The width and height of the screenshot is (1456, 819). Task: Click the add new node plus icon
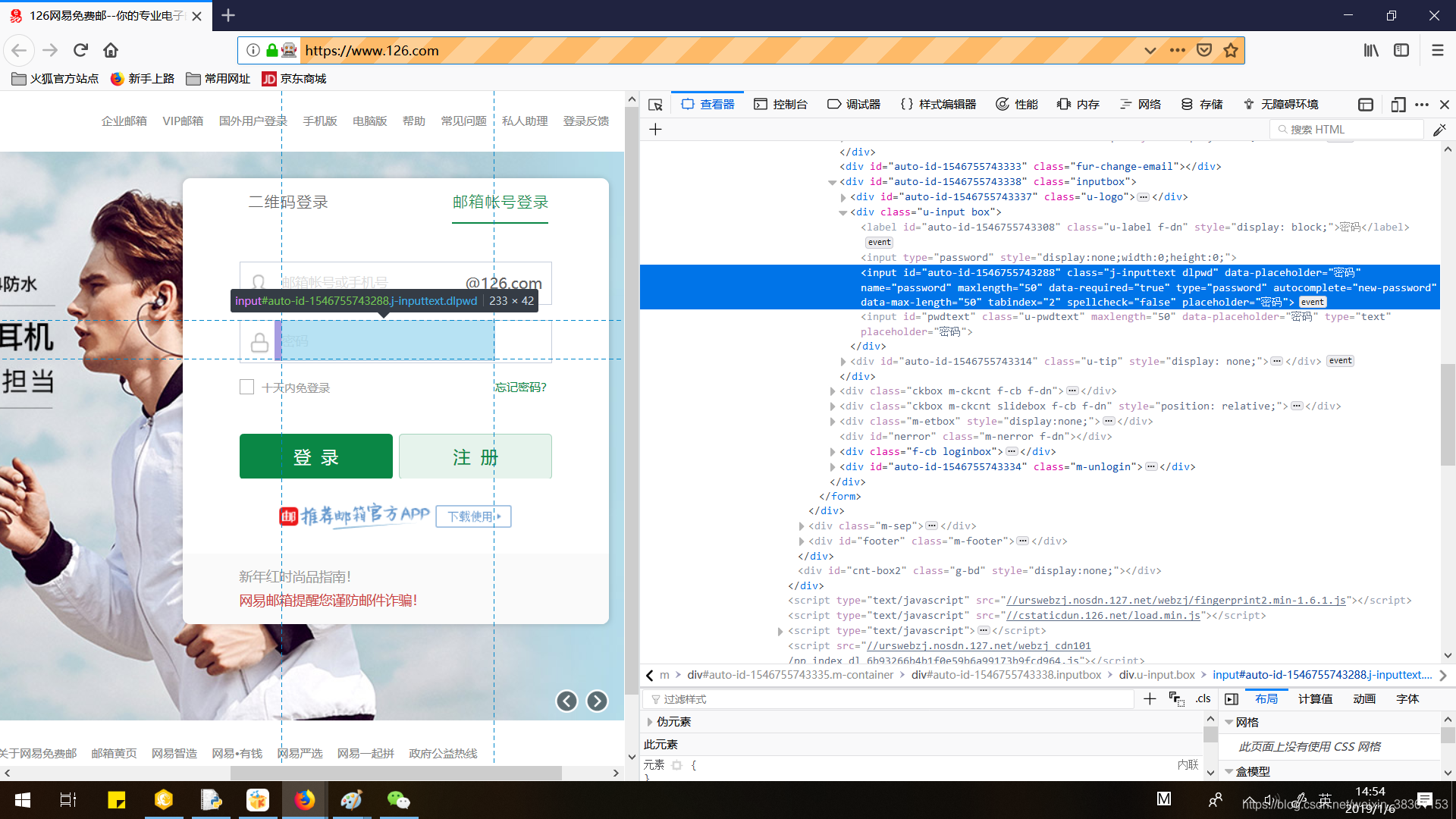[656, 130]
